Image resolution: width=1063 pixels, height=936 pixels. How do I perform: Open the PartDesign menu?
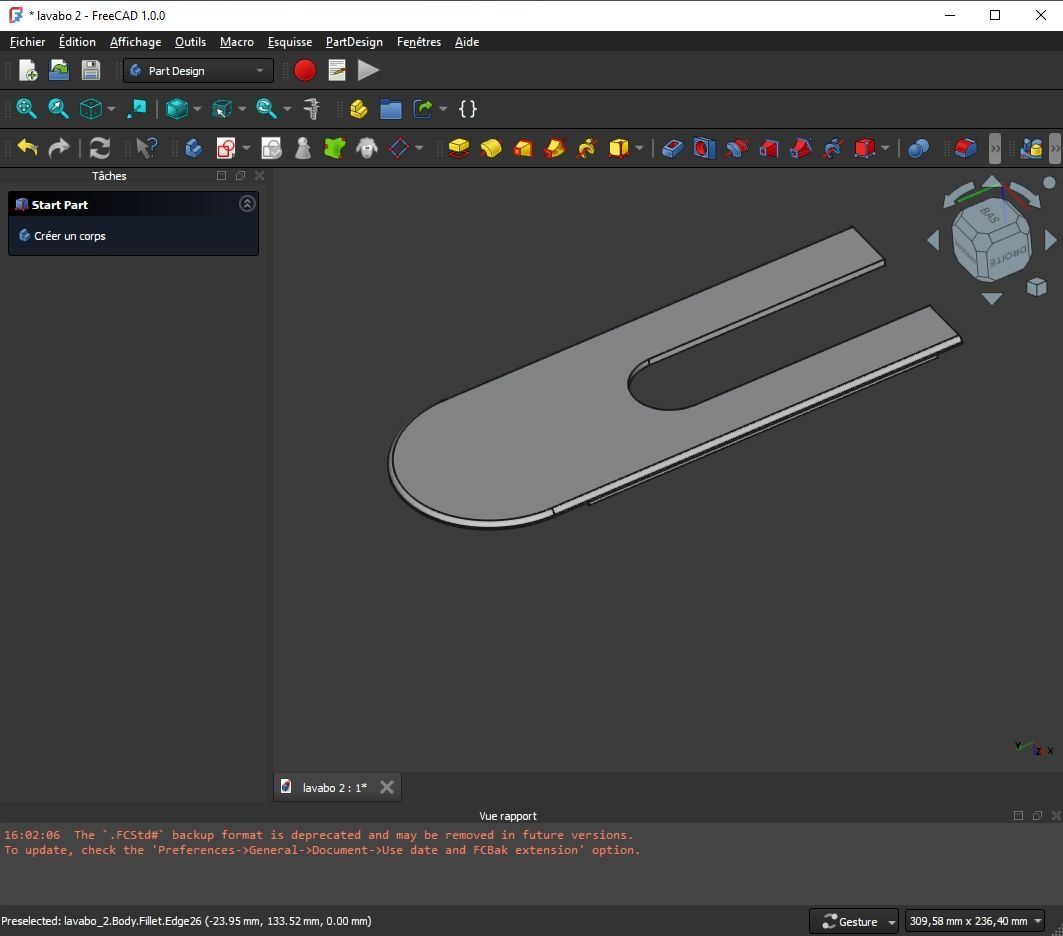point(354,42)
